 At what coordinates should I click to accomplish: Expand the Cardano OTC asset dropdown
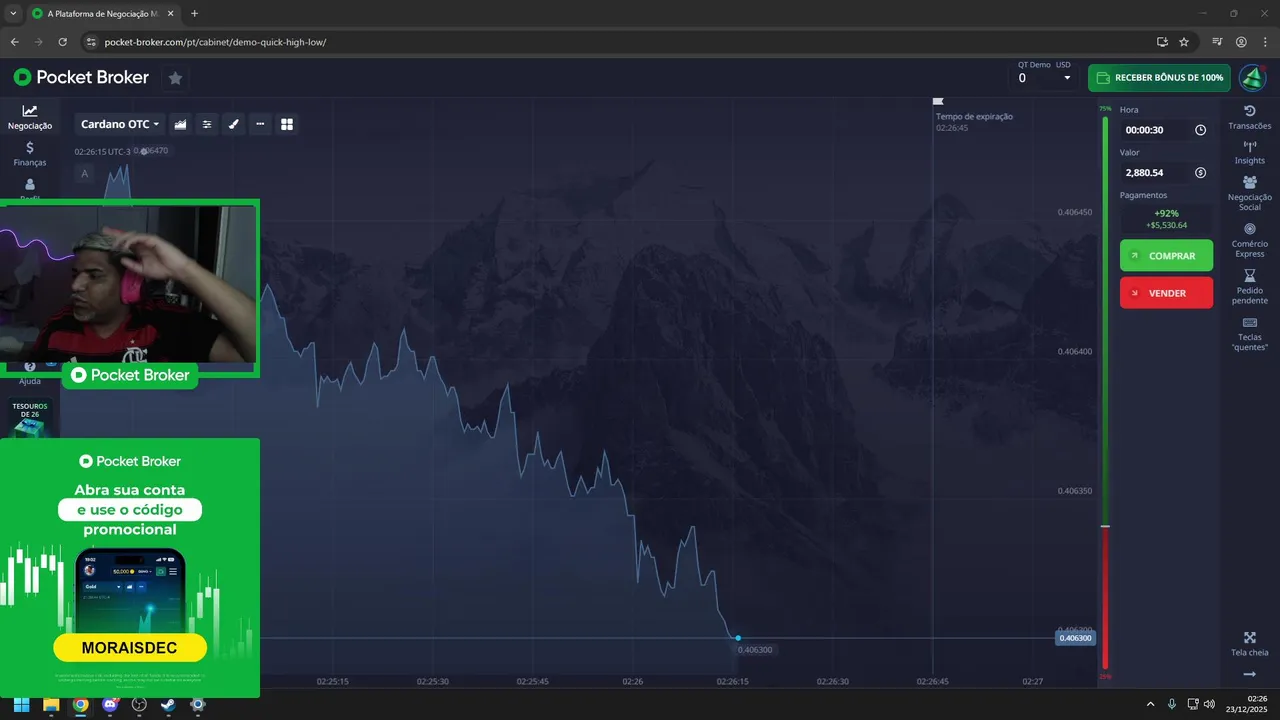[120, 124]
